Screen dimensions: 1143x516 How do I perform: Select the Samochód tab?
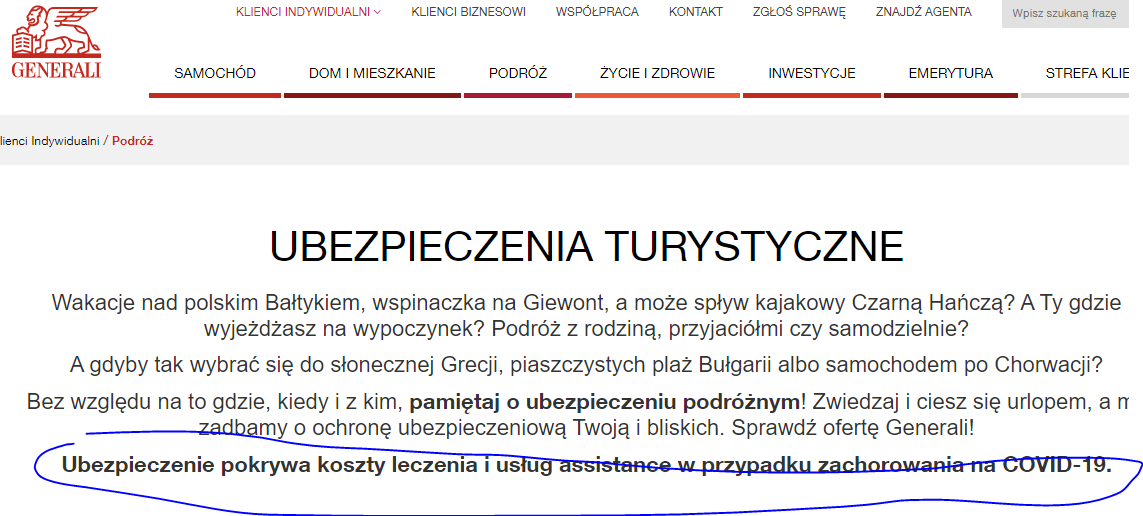[x=215, y=74]
